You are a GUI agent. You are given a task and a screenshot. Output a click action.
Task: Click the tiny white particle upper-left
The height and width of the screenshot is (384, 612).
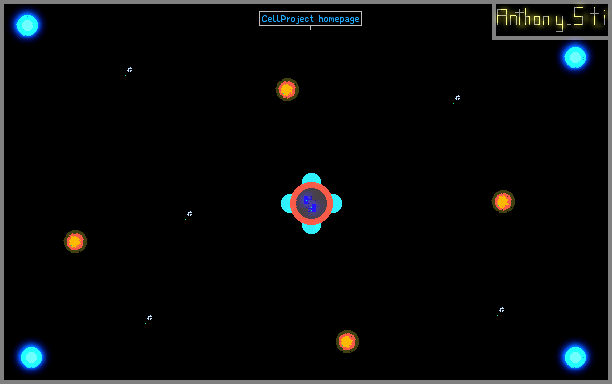point(130,70)
